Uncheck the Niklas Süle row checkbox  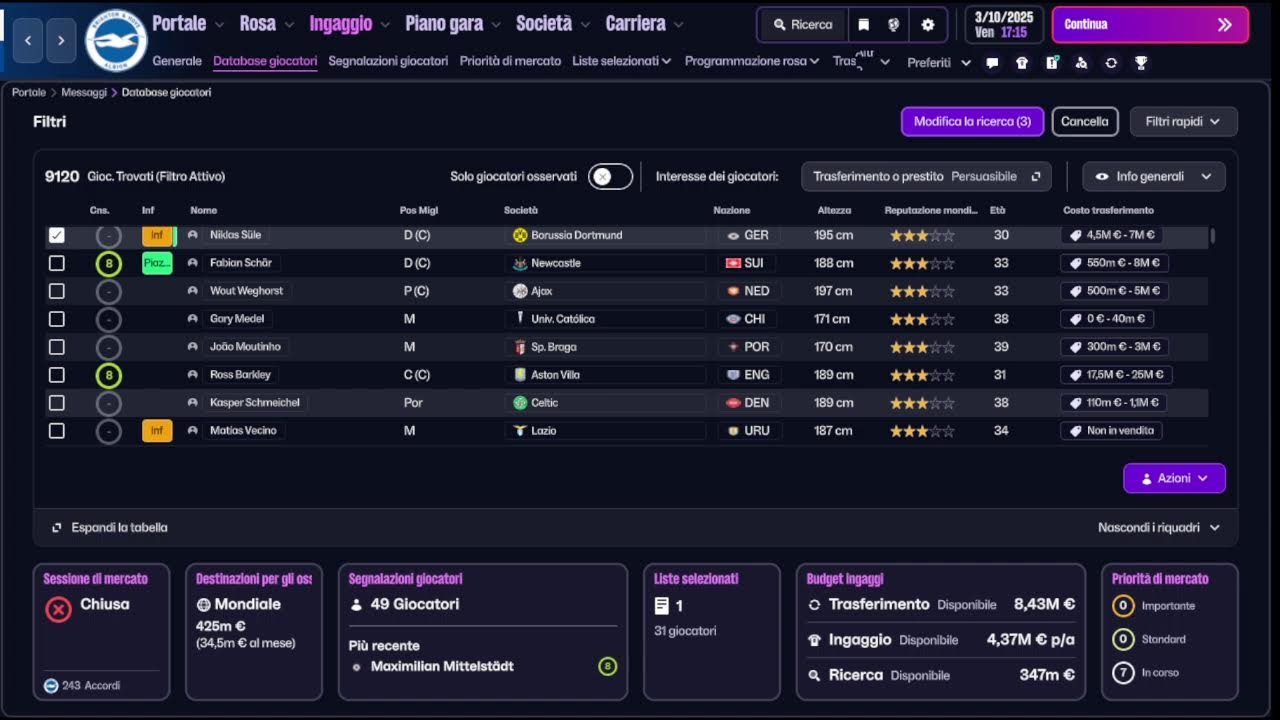pyautogui.click(x=57, y=235)
